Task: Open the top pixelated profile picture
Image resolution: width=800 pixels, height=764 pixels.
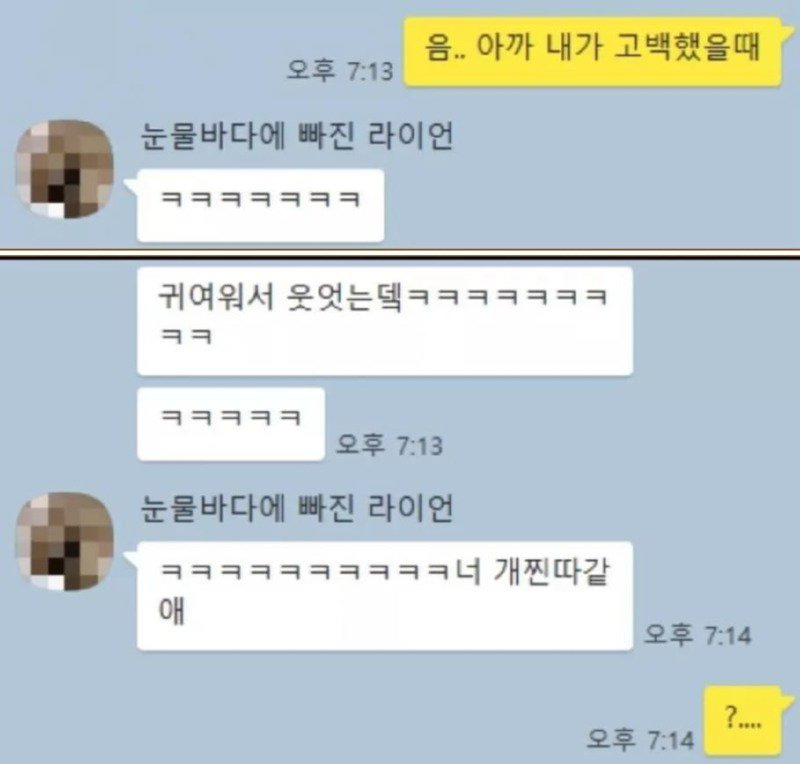Action: coord(65,169)
